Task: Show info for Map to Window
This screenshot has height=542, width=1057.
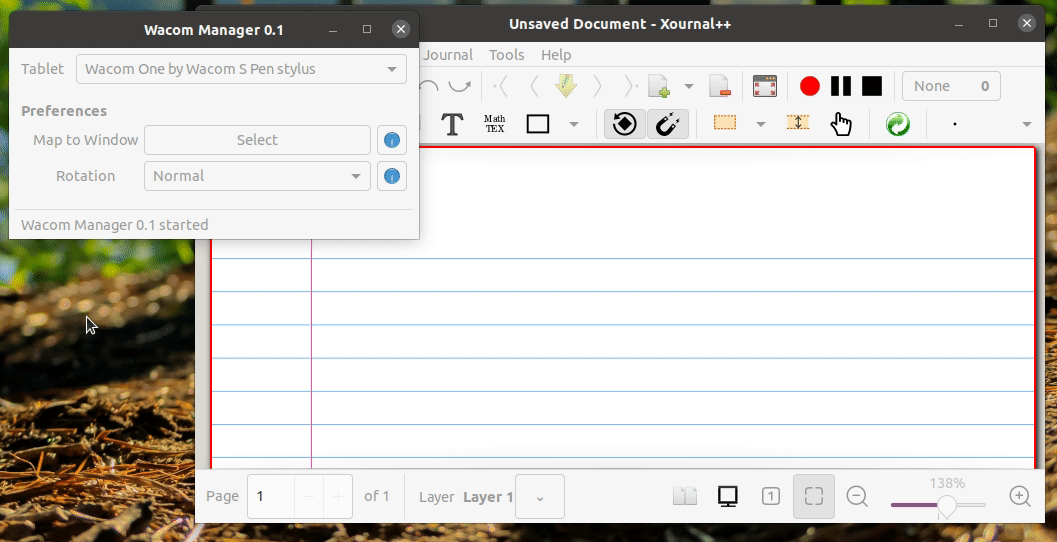Action: [x=392, y=140]
